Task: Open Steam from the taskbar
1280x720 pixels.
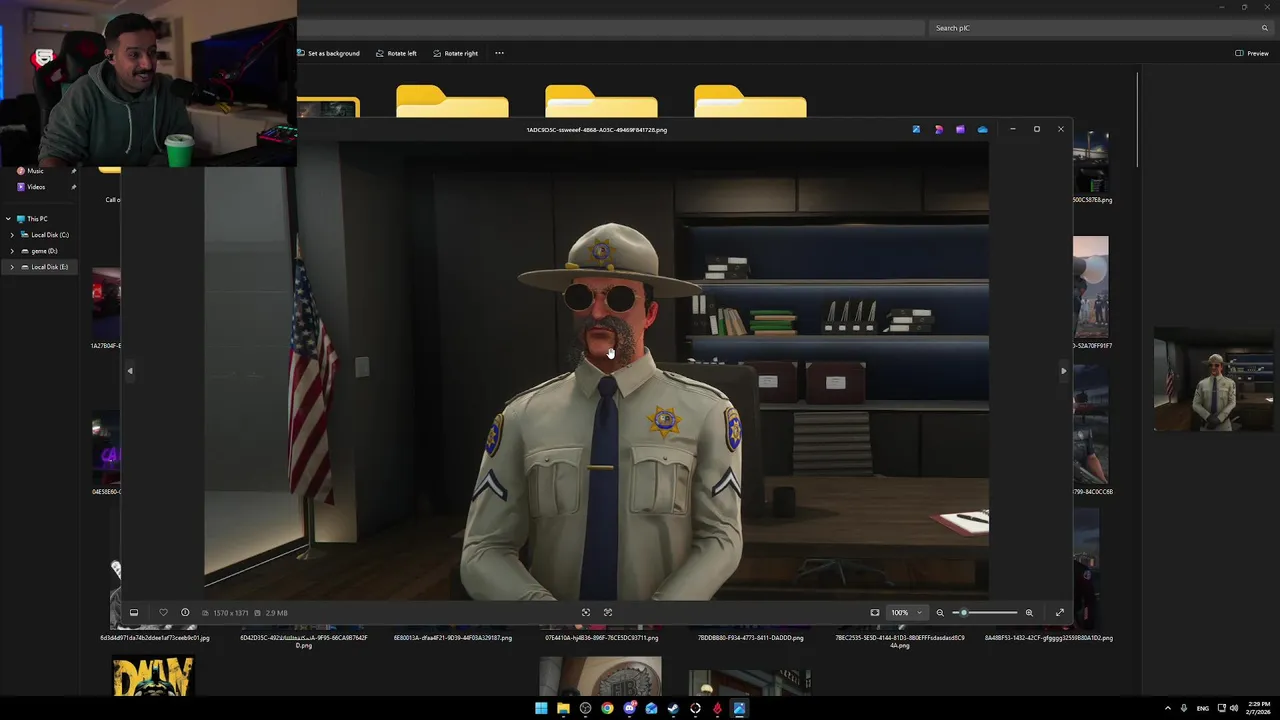Action: click(673, 708)
